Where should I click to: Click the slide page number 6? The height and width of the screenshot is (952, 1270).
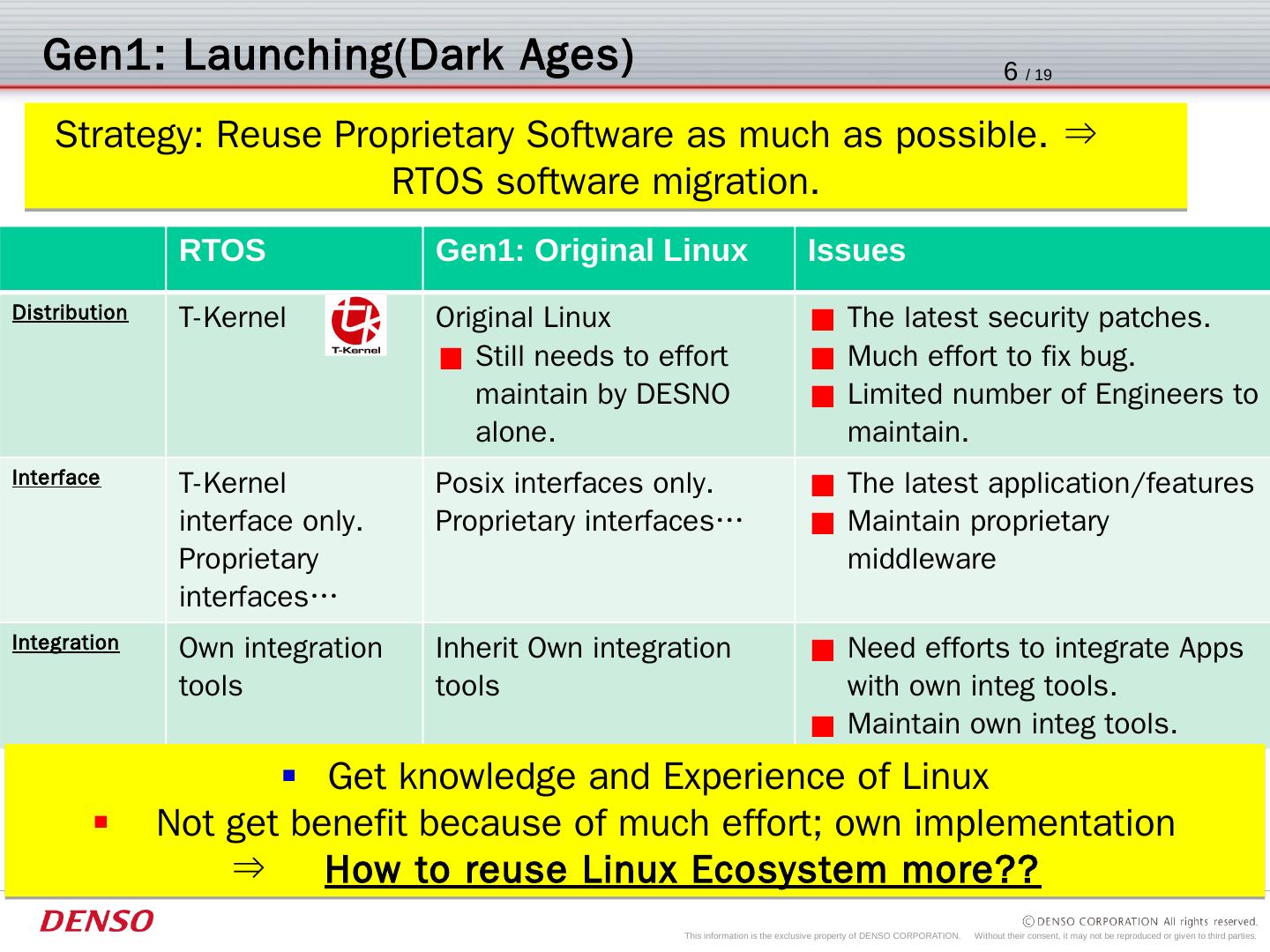(1011, 72)
